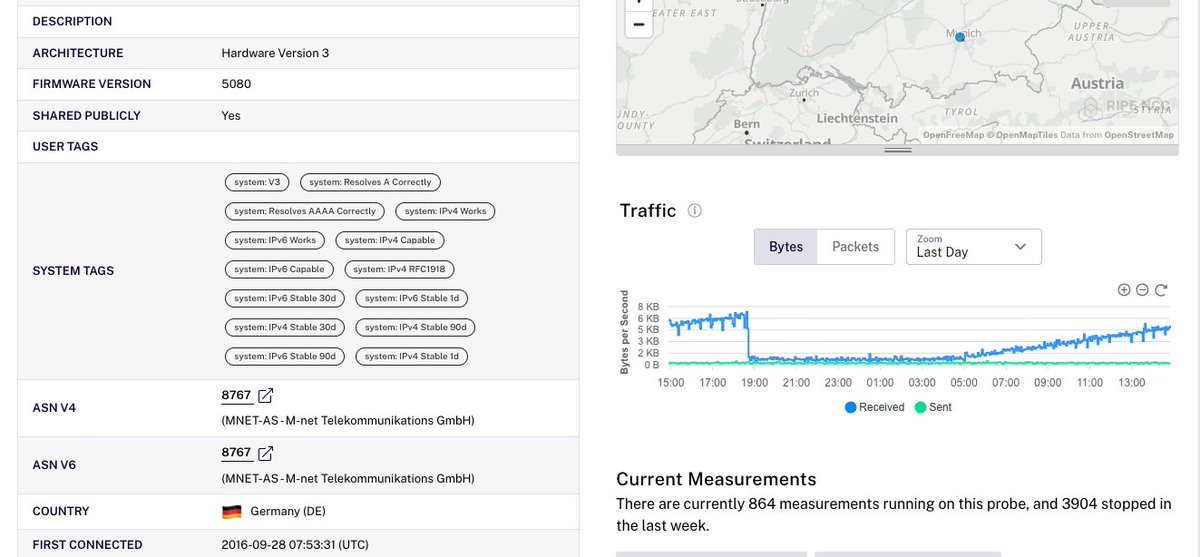Click the system: IPv4 Stable 90d tag
Viewport: 1200px width, 557px height.
[416, 327]
